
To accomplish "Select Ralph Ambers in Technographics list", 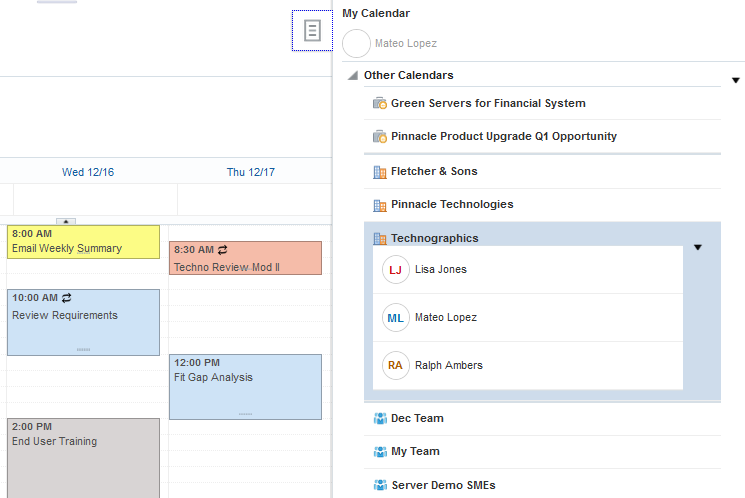I will pos(448,365).
